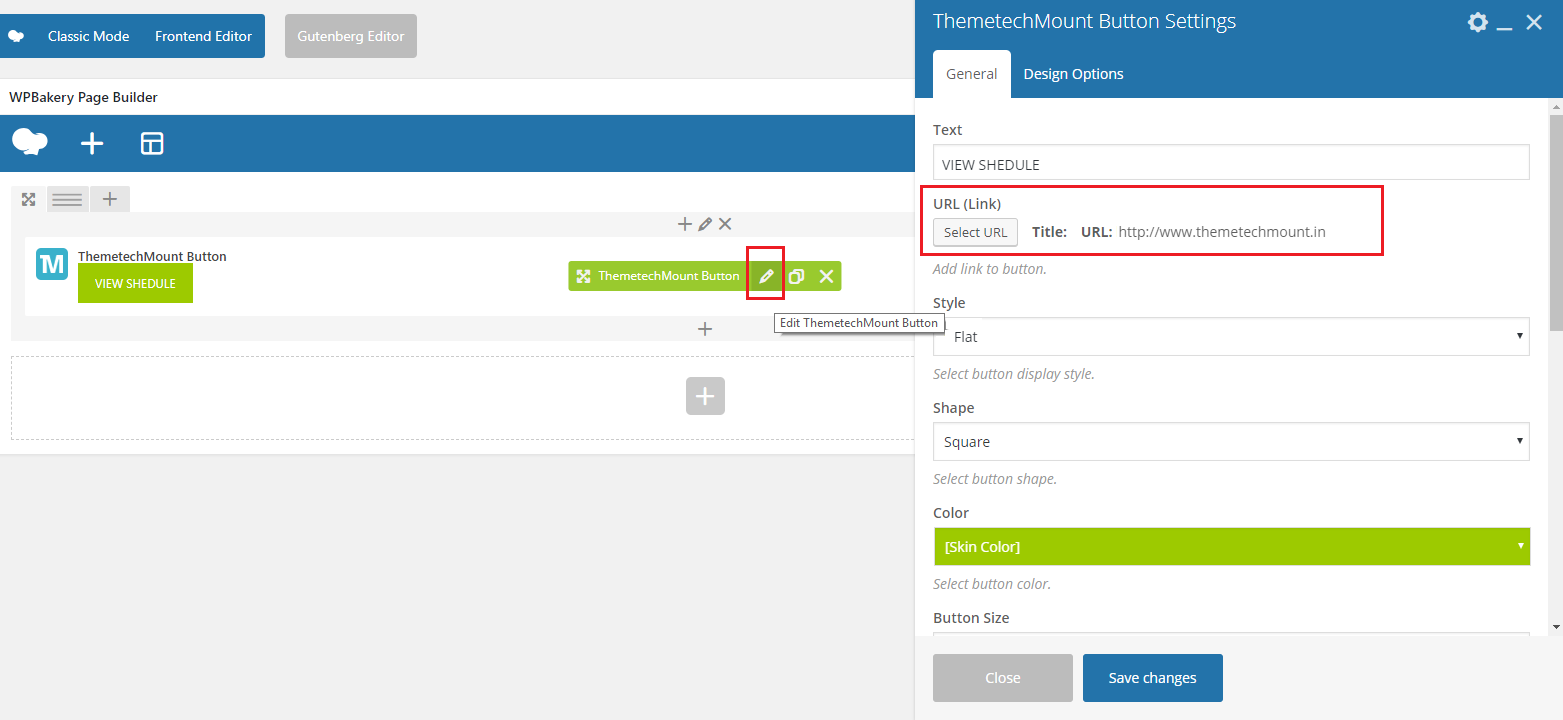Image resolution: width=1563 pixels, height=720 pixels.
Task: Click the WPBakery cloud logo in the navbar
Action: [30, 142]
